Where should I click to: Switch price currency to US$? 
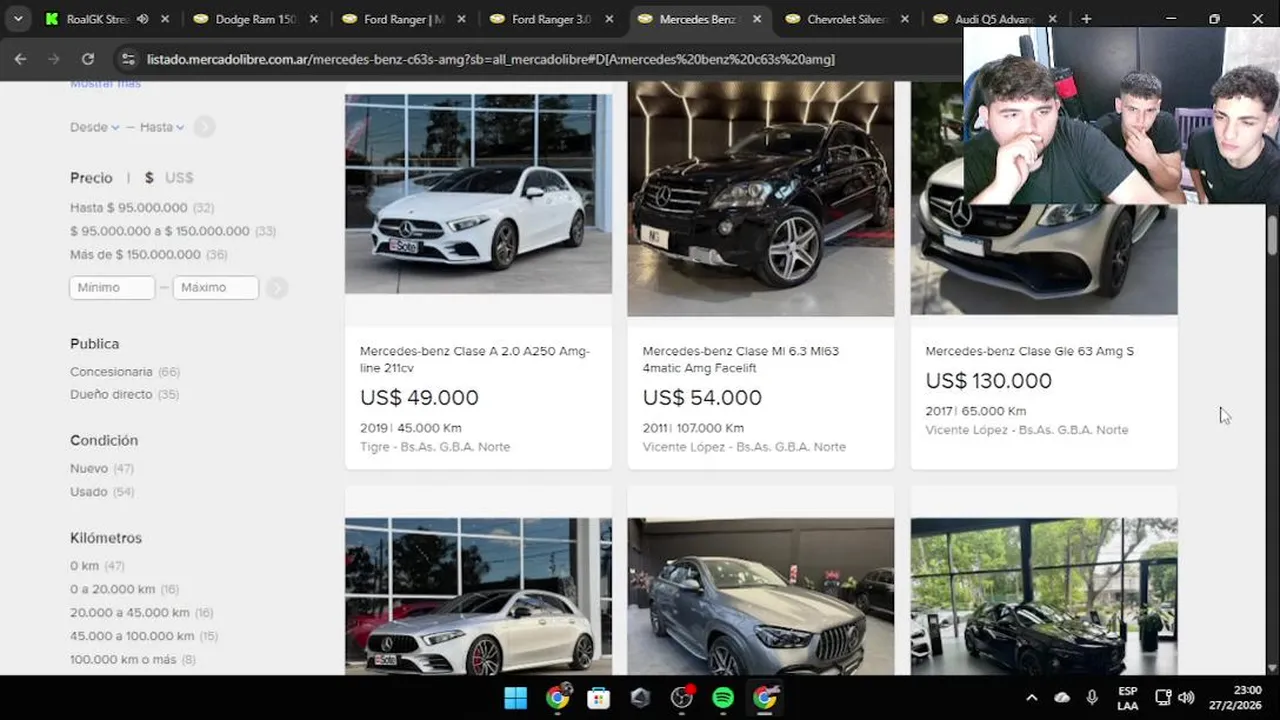[179, 177]
